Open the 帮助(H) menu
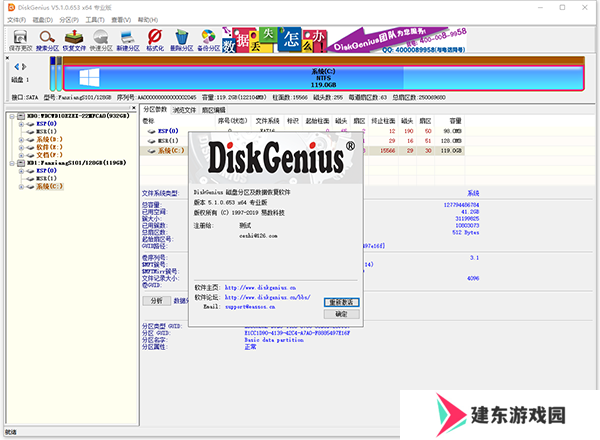The height and width of the screenshot is (440, 600). click(x=148, y=20)
